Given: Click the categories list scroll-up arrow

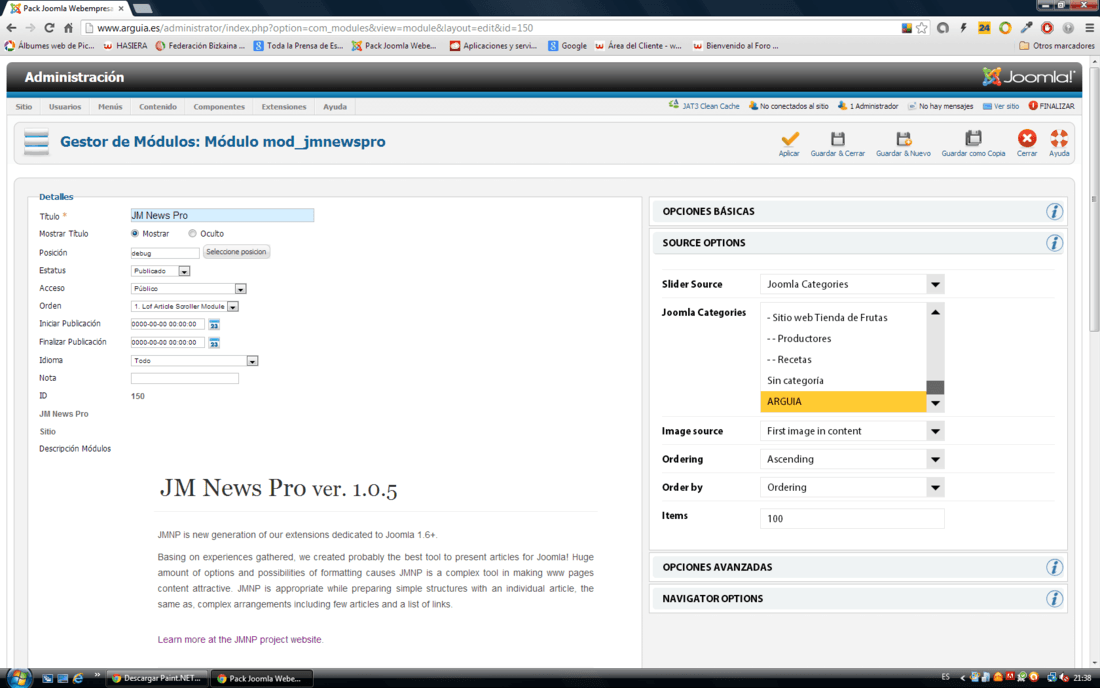Looking at the screenshot, I should 935,312.
